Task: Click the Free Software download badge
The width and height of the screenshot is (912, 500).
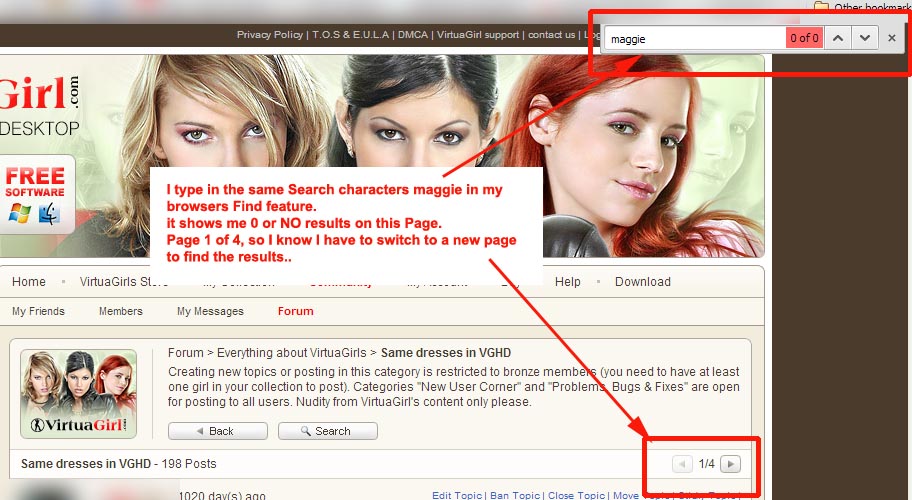Action: click(x=35, y=192)
